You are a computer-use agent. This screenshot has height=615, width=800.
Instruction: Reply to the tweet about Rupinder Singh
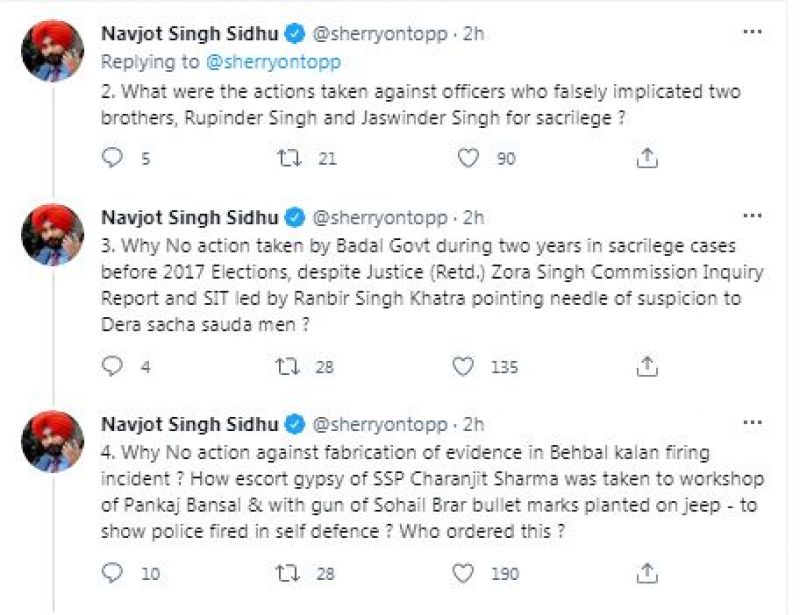(113, 158)
